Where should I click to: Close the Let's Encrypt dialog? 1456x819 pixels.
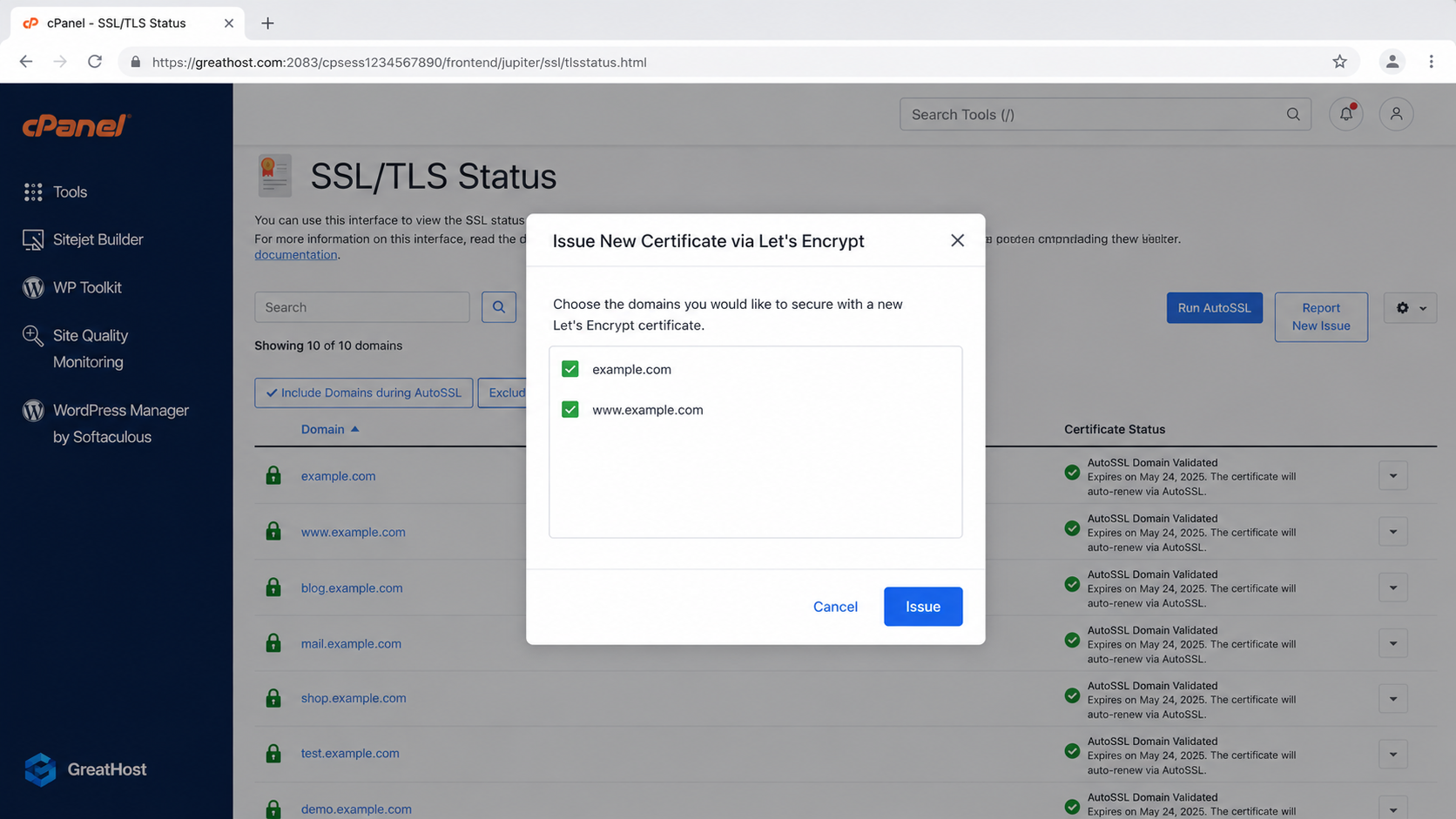pyautogui.click(x=957, y=240)
